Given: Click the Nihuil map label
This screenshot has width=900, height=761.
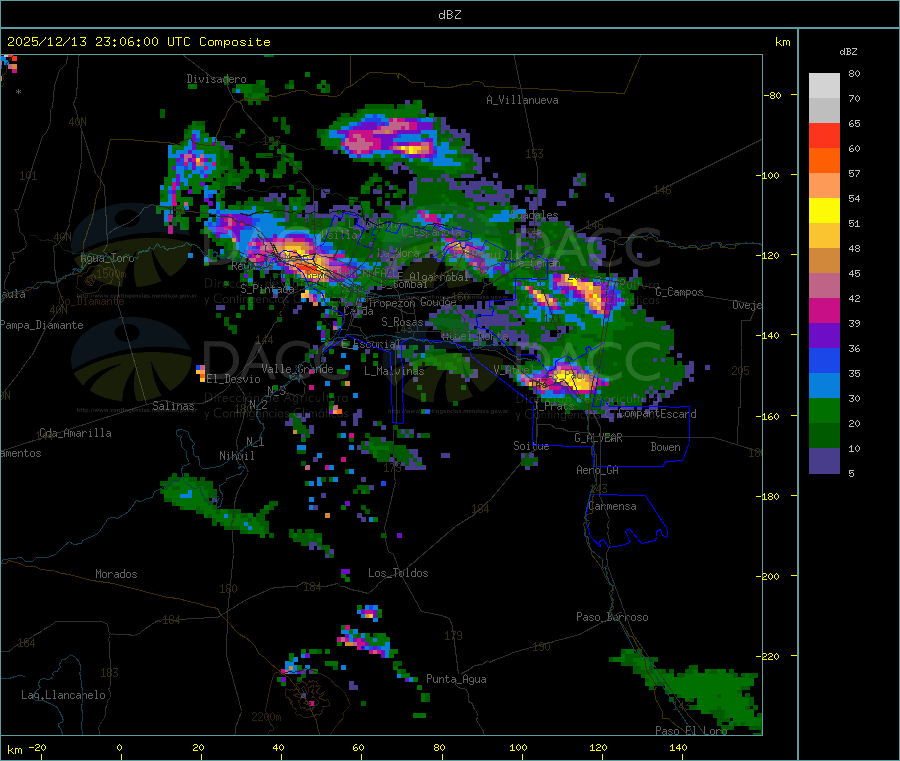Looking at the screenshot, I should 237,456.
